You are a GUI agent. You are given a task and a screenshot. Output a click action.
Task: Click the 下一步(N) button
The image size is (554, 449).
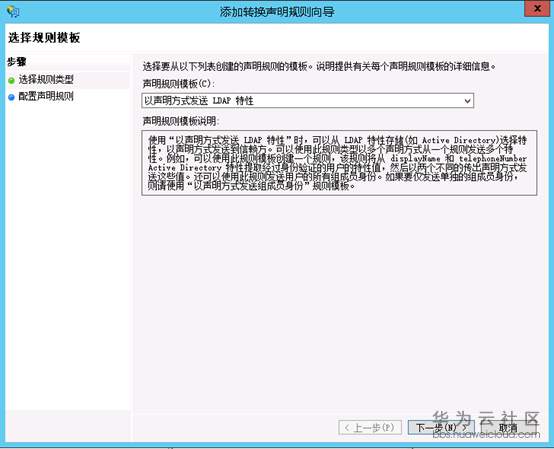coord(441,428)
